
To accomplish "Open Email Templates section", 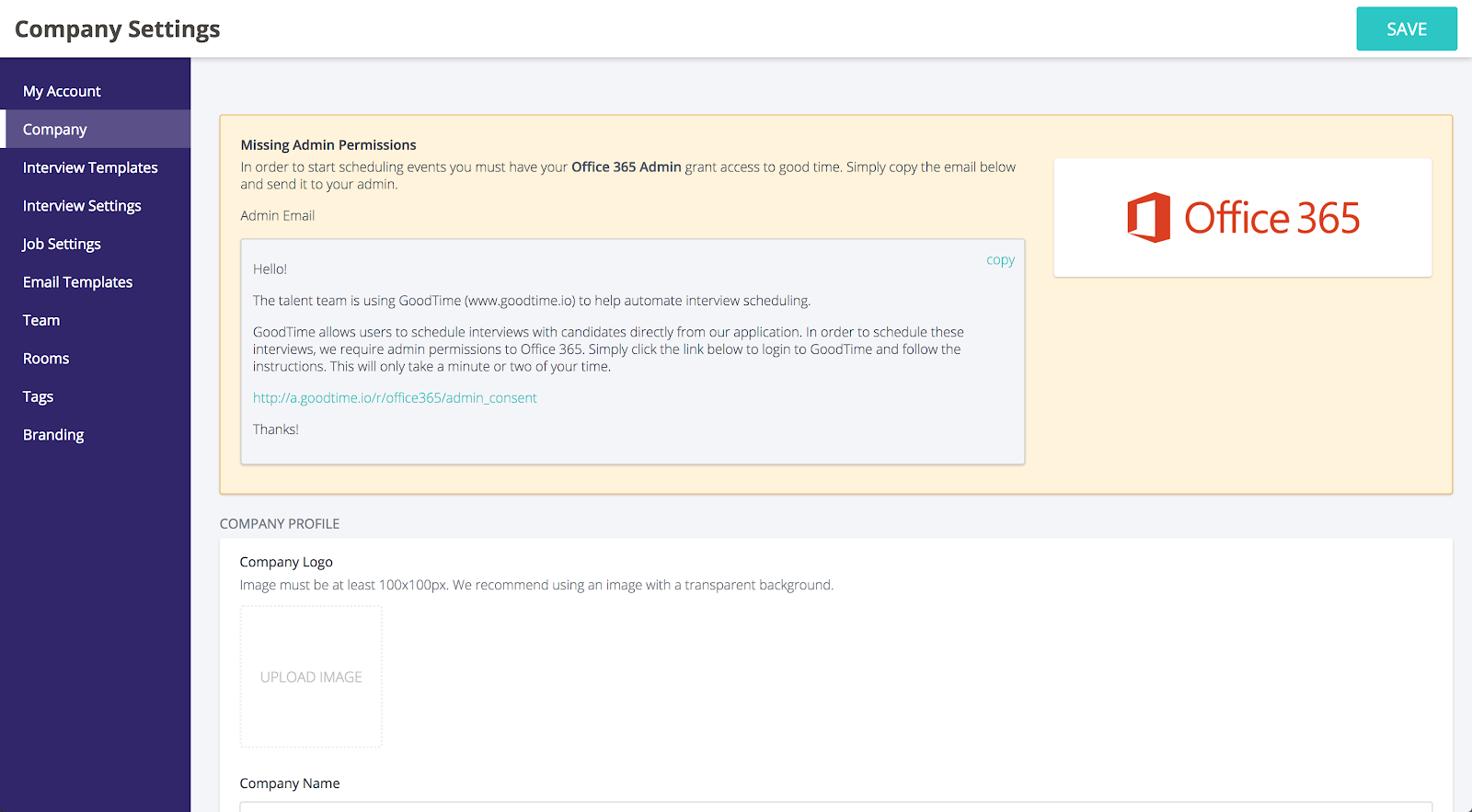I will click(x=77, y=282).
